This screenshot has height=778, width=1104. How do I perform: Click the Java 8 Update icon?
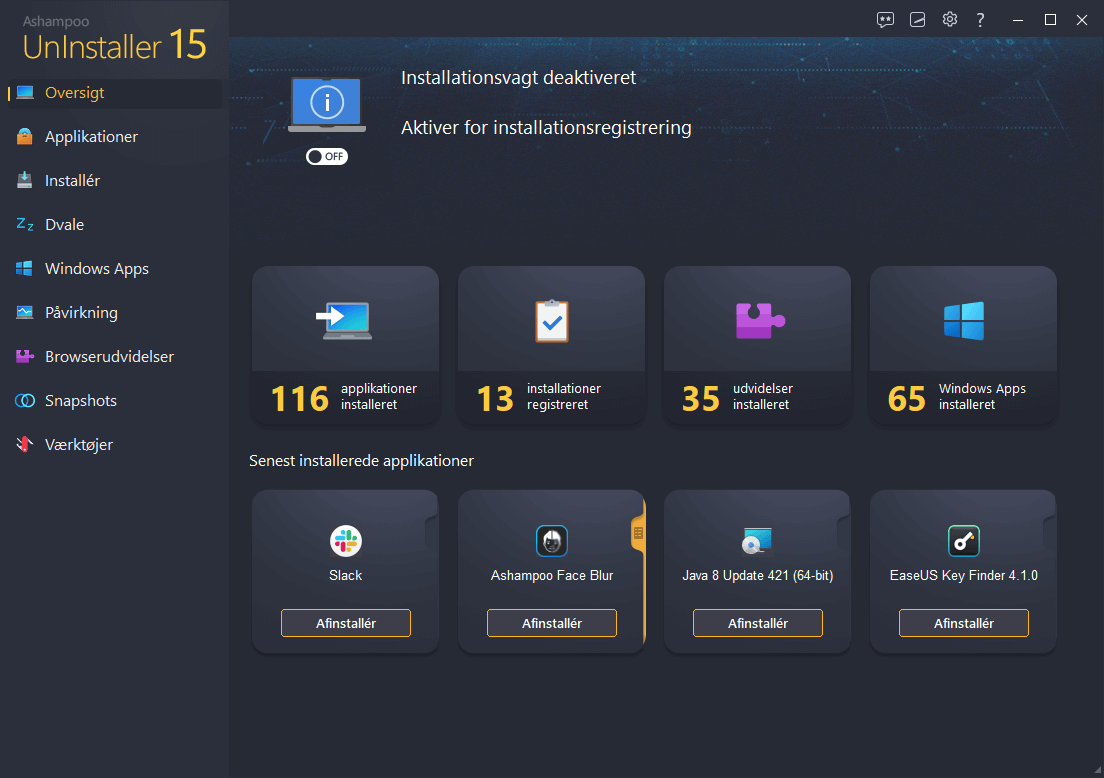tap(757, 541)
